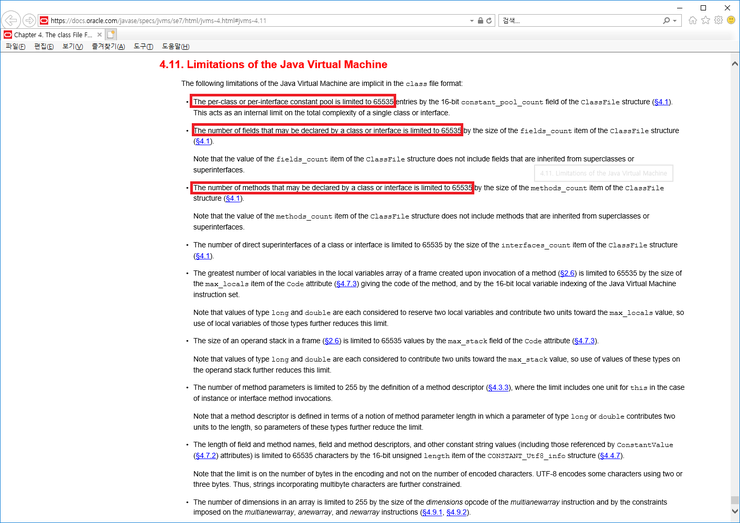Click the browser Back arrow button
740x523 pixels.
(12, 20)
